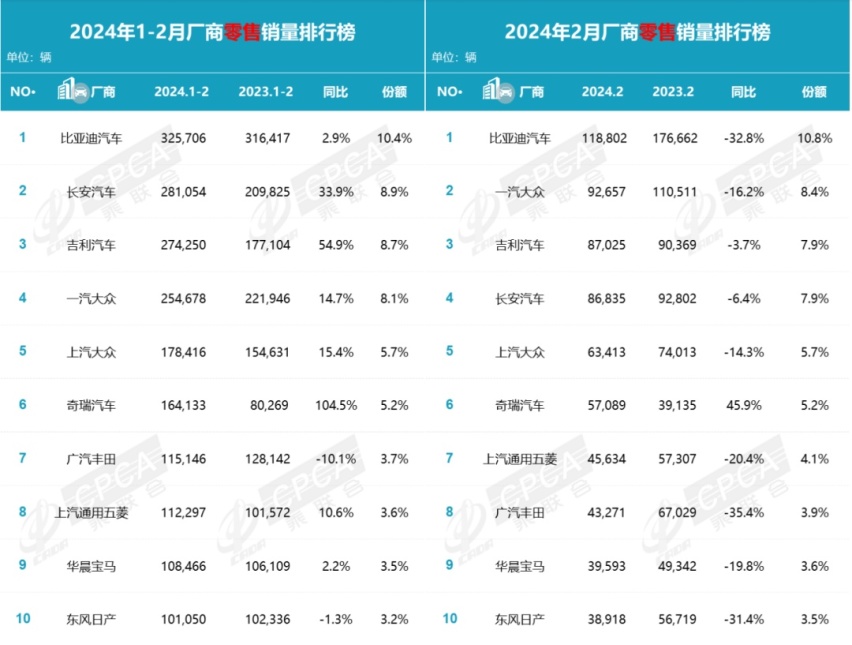Click the -31.4% cell
Viewport: 852px width, 645px height.
(x=744, y=619)
